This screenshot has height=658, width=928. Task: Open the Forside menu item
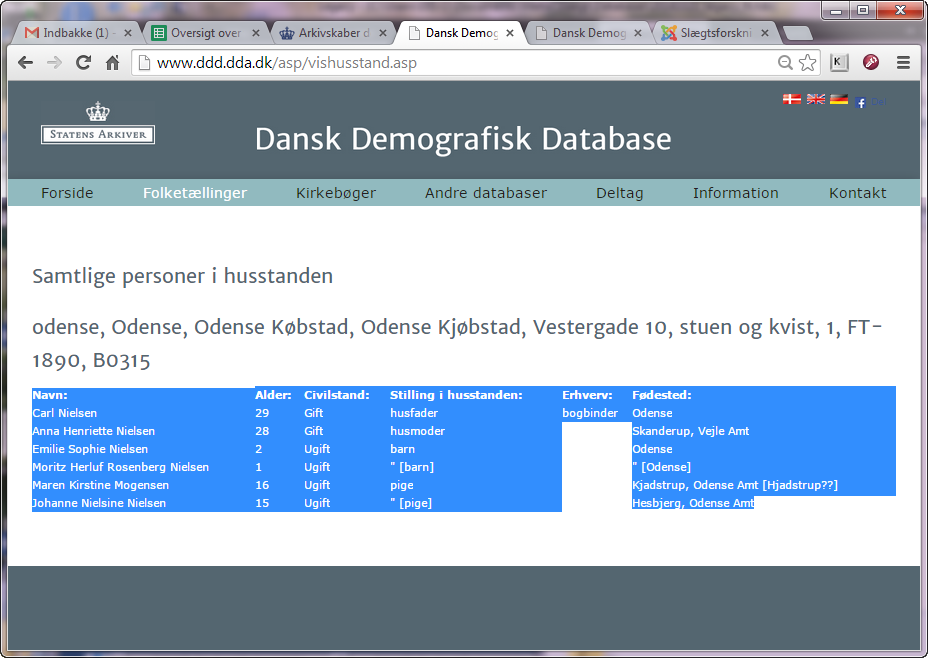67,193
